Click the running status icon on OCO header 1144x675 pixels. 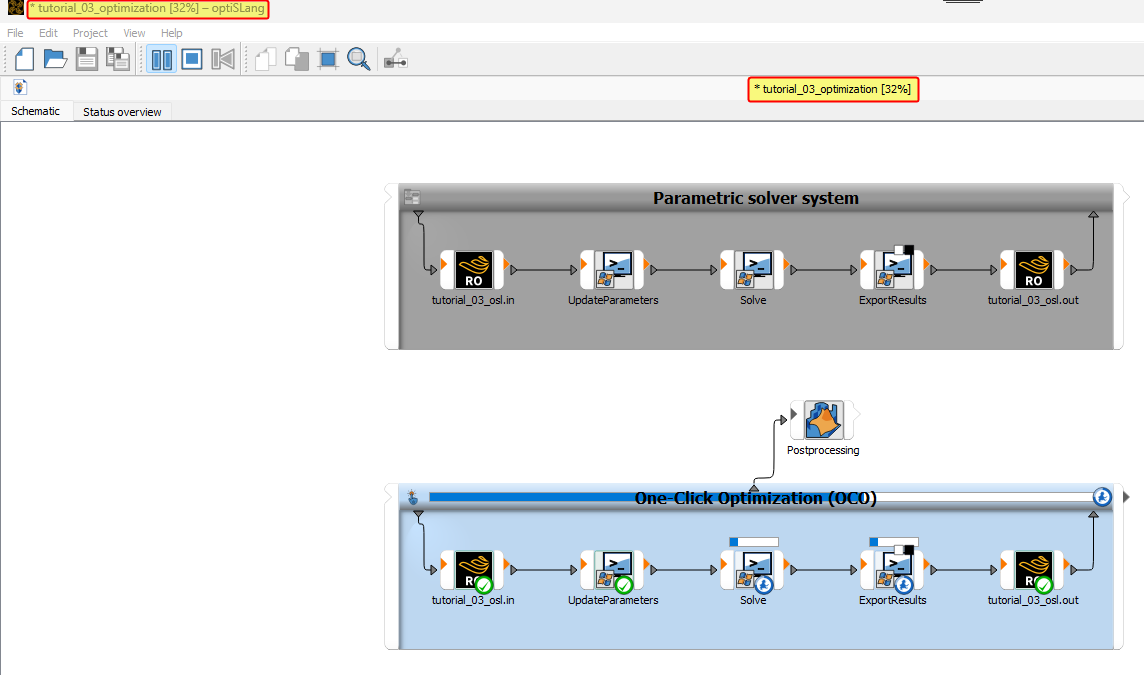[x=1102, y=497]
